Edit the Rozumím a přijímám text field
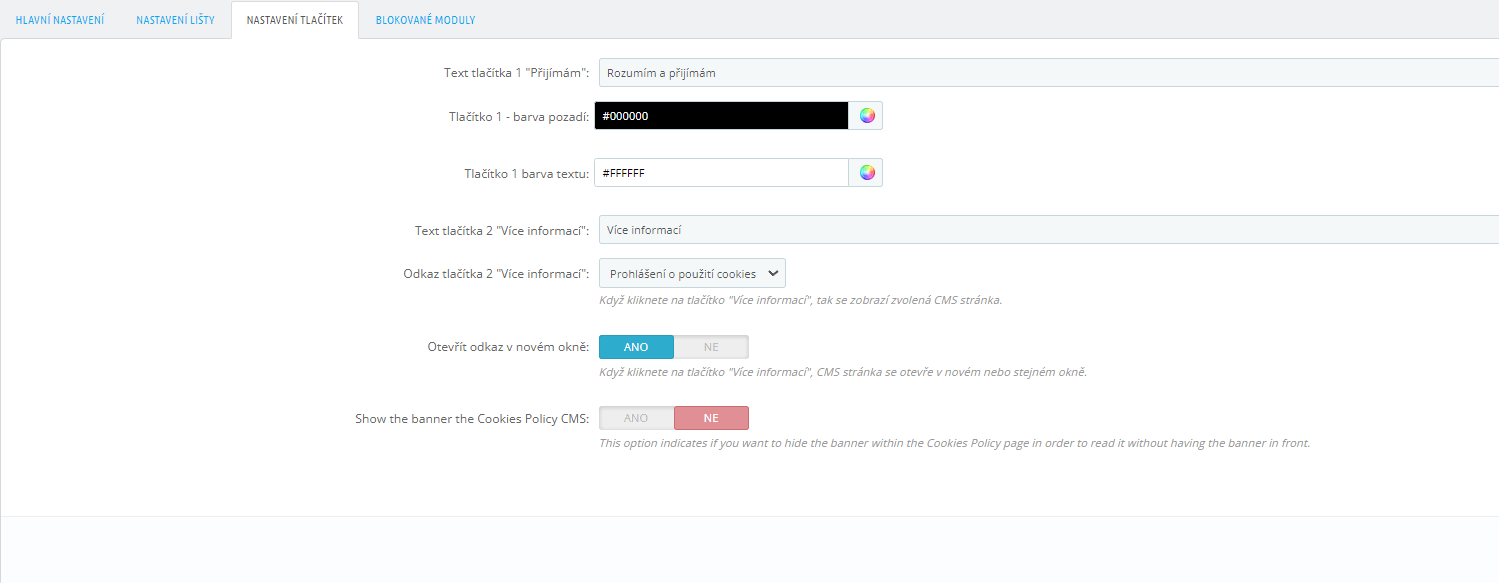 1048,73
